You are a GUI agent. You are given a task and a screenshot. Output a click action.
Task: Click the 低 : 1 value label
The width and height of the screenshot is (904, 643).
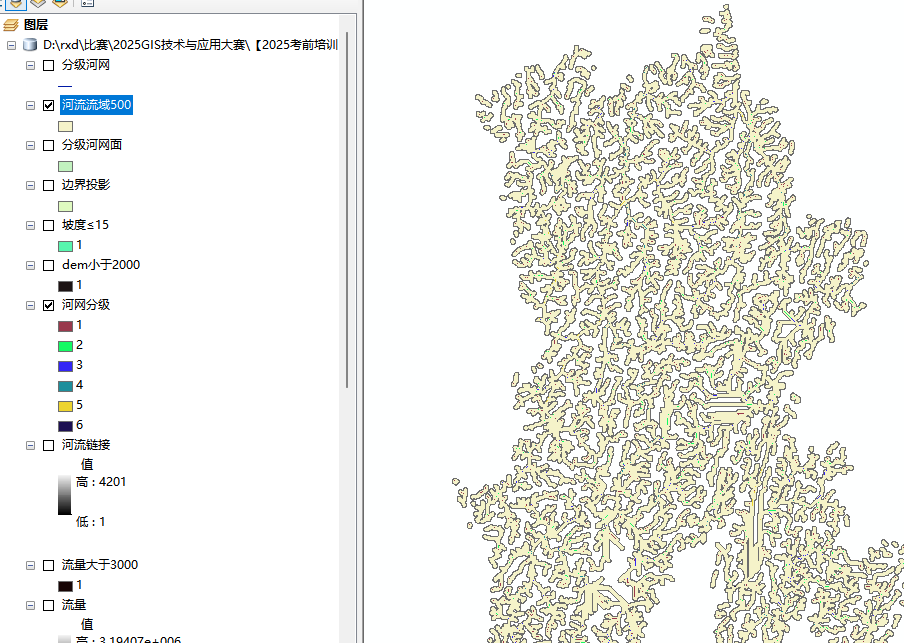tap(91, 522)
